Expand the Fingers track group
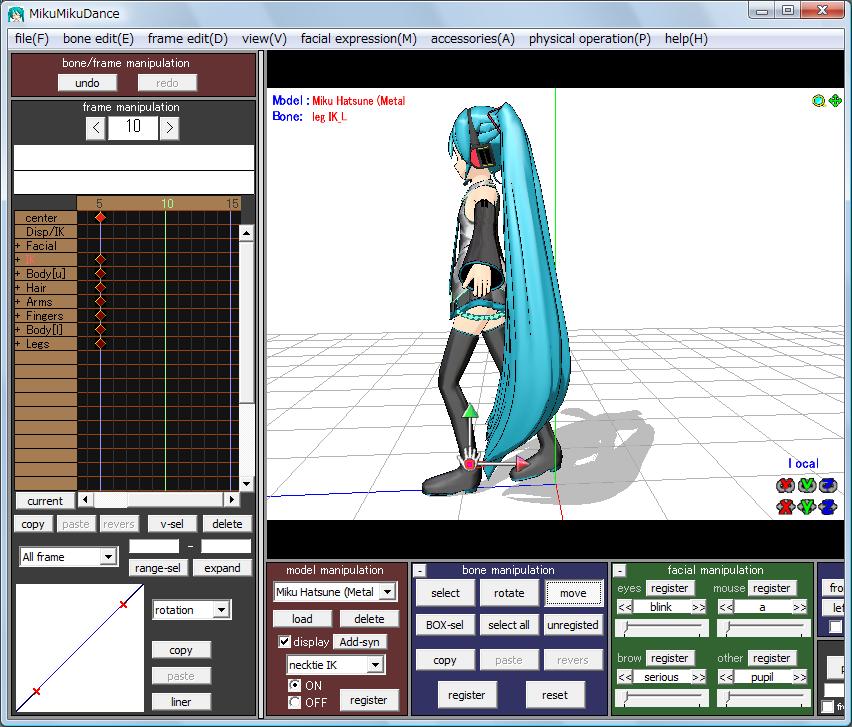 point(18,316)
